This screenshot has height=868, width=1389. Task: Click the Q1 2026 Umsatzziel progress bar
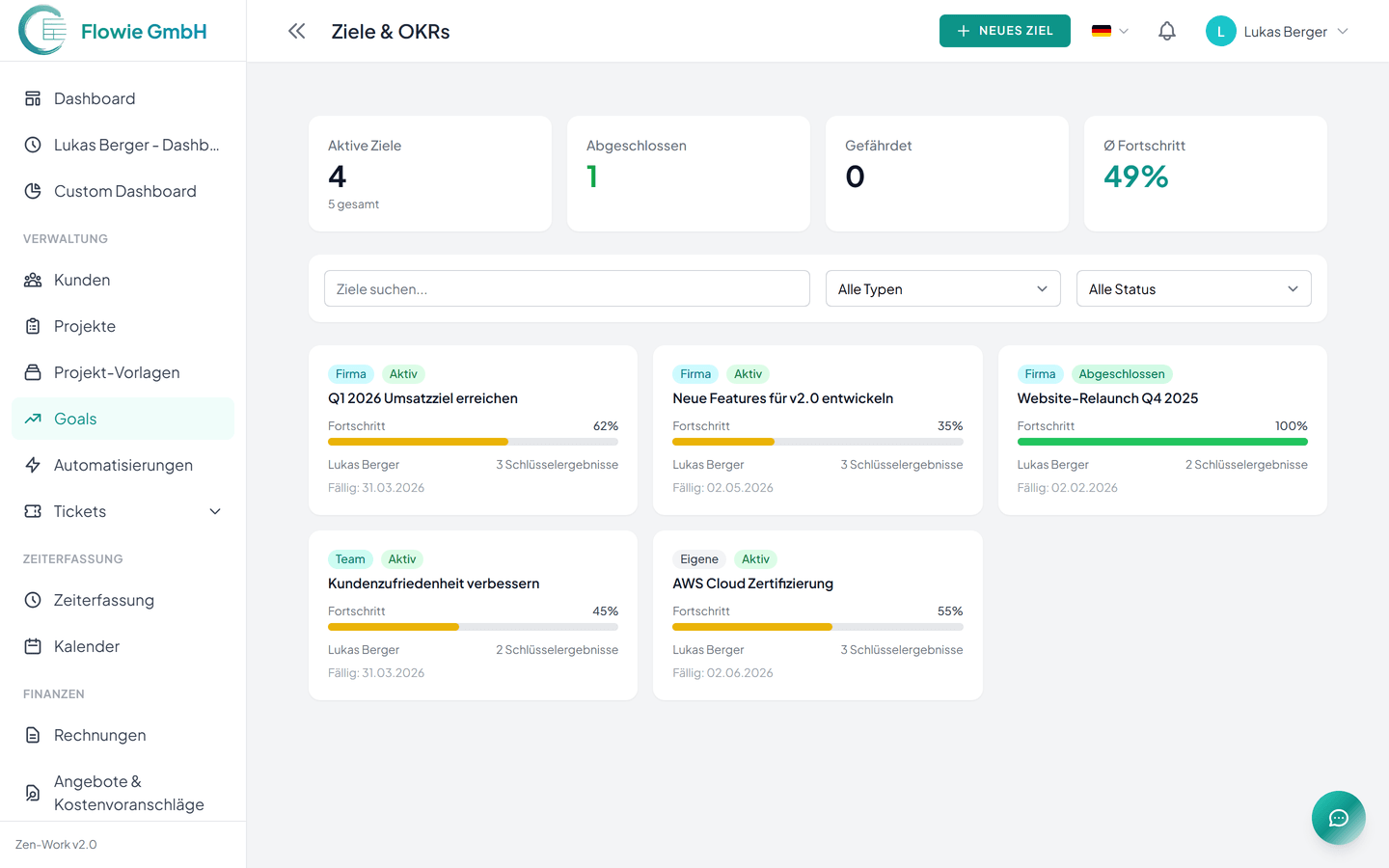pyautogui.click(x=473, y=442)
